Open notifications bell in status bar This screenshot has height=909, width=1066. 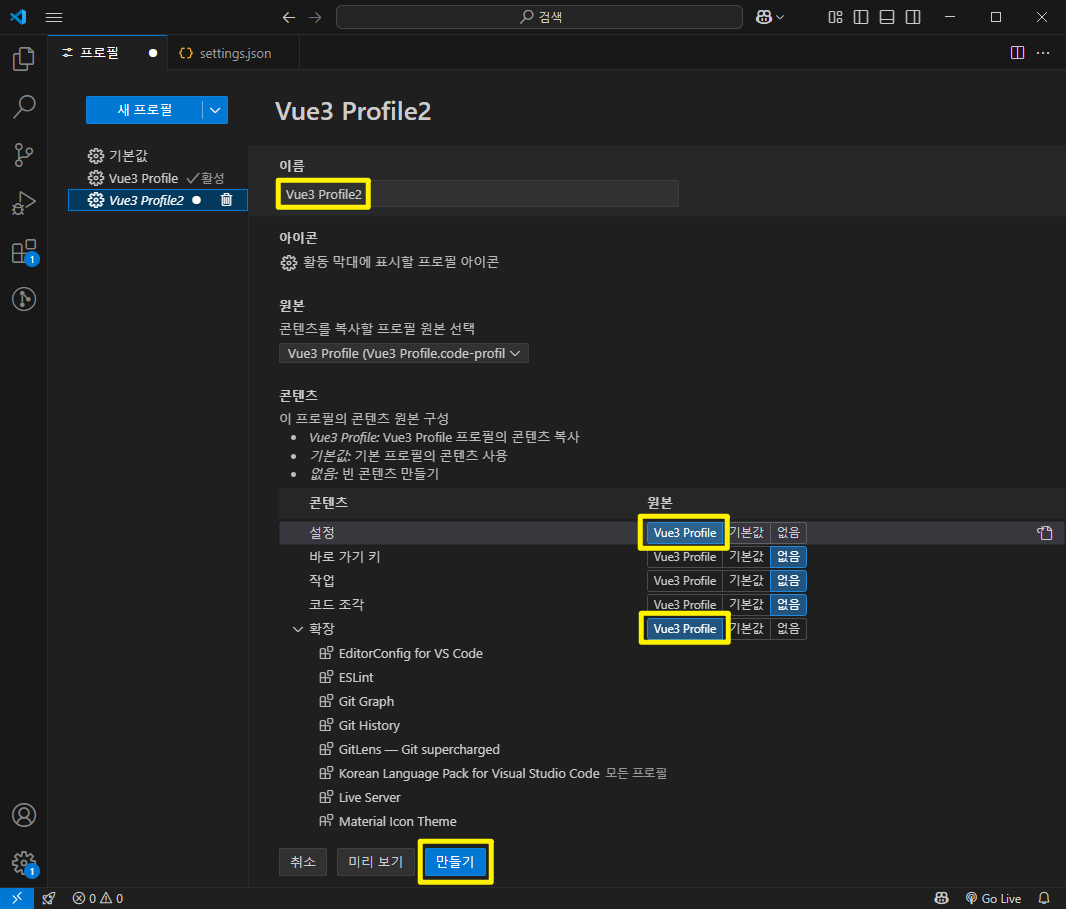(x=1044, y=898)
